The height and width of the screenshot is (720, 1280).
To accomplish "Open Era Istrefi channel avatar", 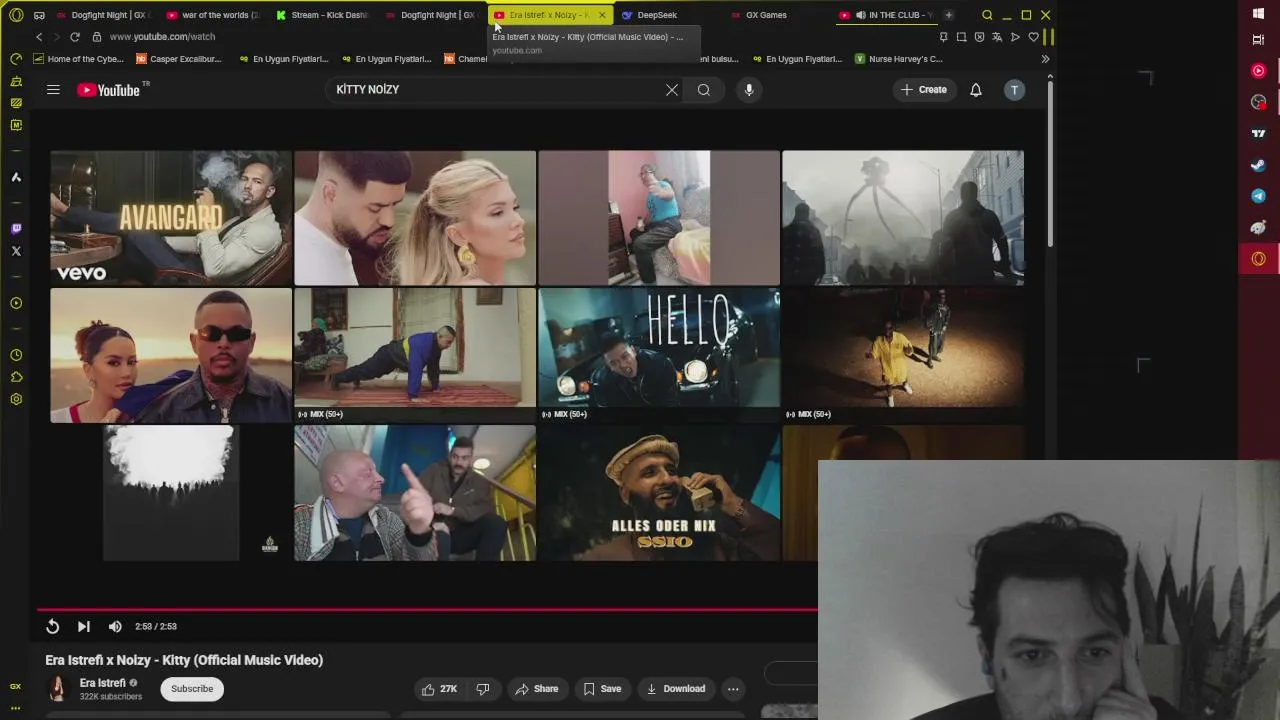I will (x=58, y=689).
